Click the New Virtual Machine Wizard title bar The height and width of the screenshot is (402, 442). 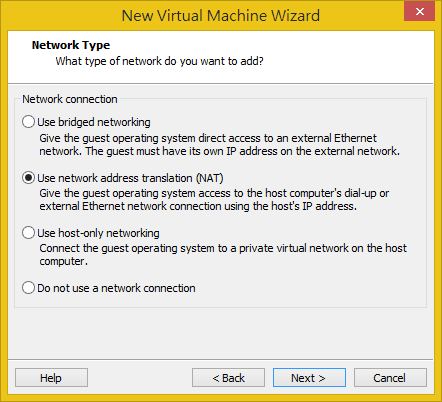[x=221, y=16]
